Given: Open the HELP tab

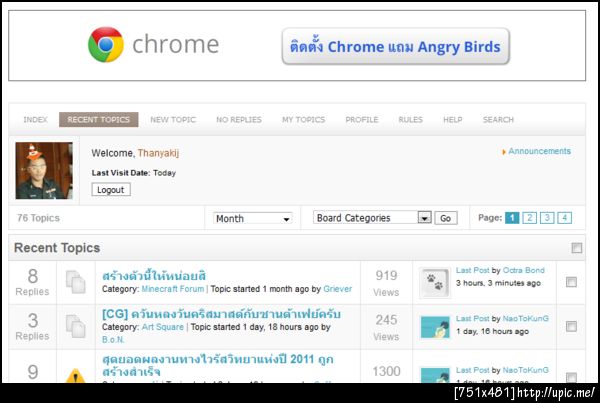Looking at the screenshot, I should click(x=453, y=120).
